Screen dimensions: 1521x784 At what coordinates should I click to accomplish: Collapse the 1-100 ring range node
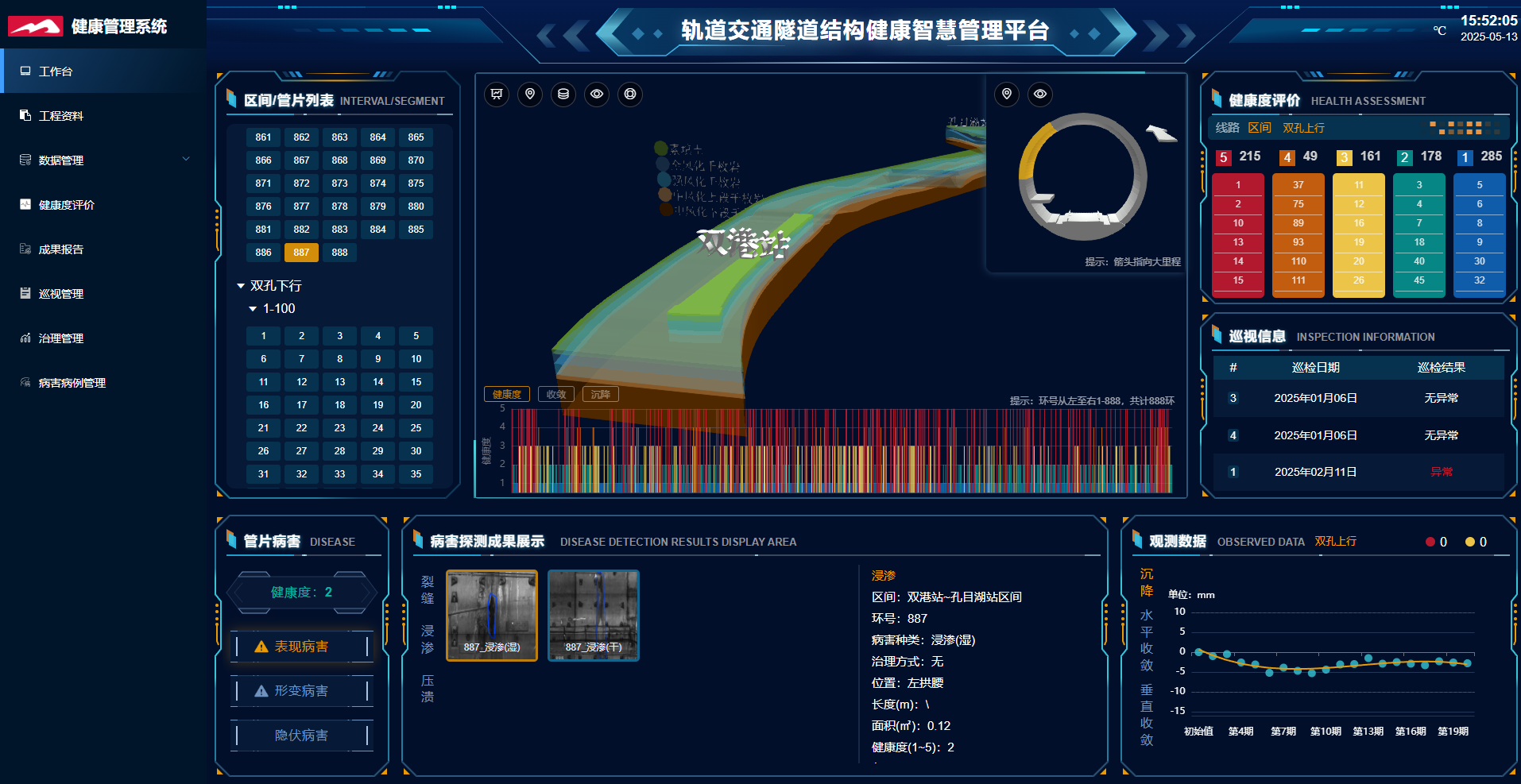click(253, 309)
